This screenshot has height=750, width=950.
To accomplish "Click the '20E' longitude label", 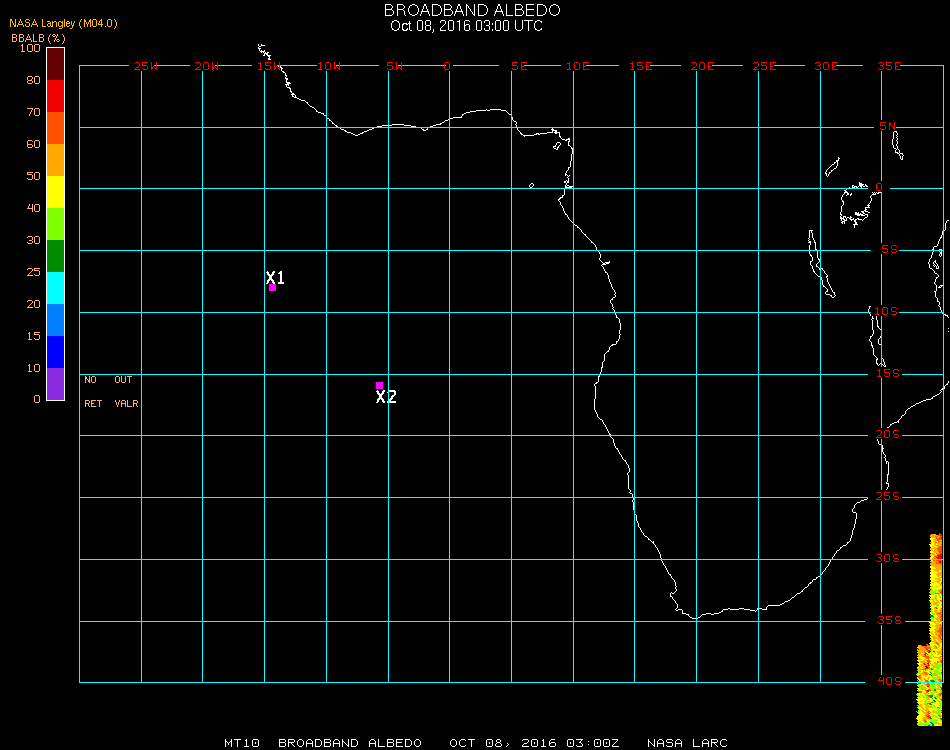I will tap(703, 66).
